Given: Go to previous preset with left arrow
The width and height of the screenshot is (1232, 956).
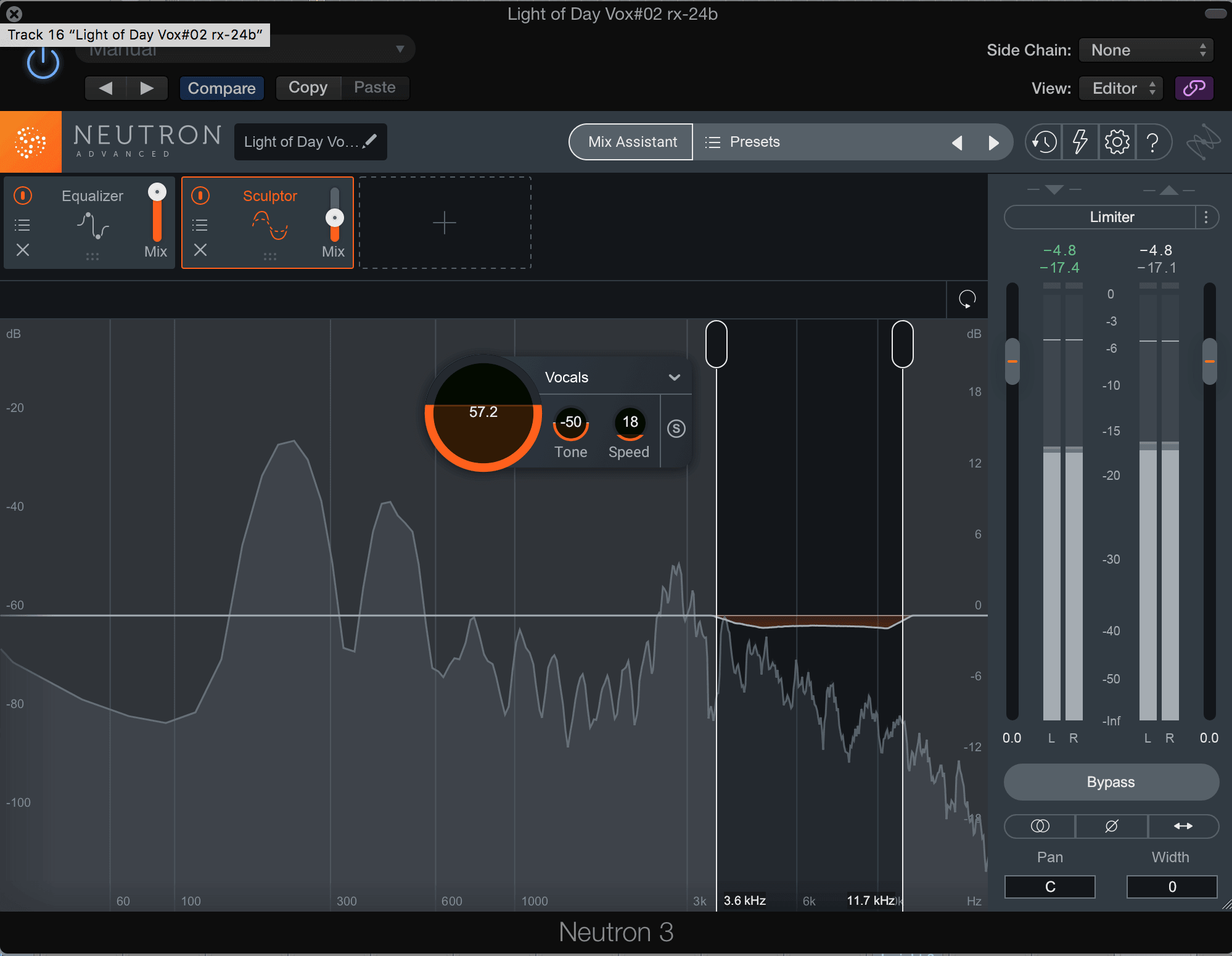Looking at the screenshot, I should pyautogui.click(x=105, y=88).
